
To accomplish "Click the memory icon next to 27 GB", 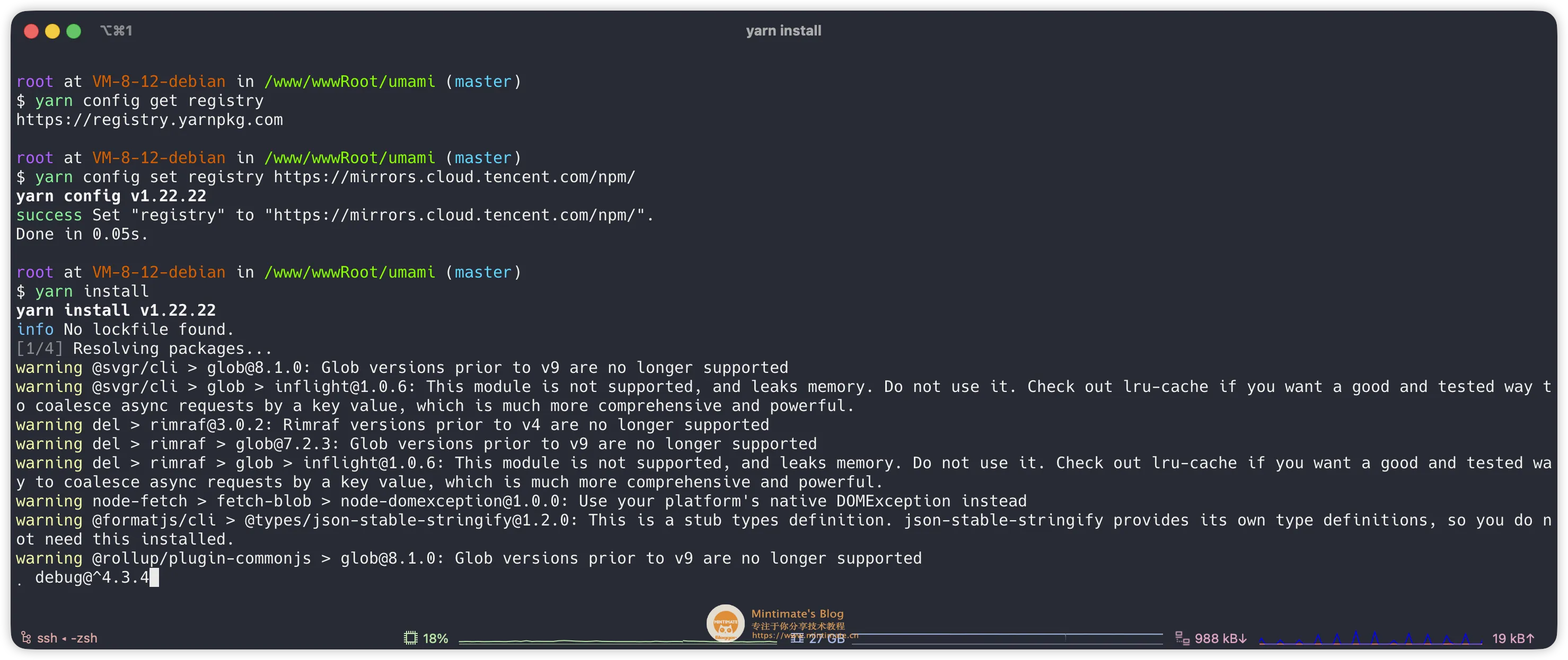I will 797,638.
